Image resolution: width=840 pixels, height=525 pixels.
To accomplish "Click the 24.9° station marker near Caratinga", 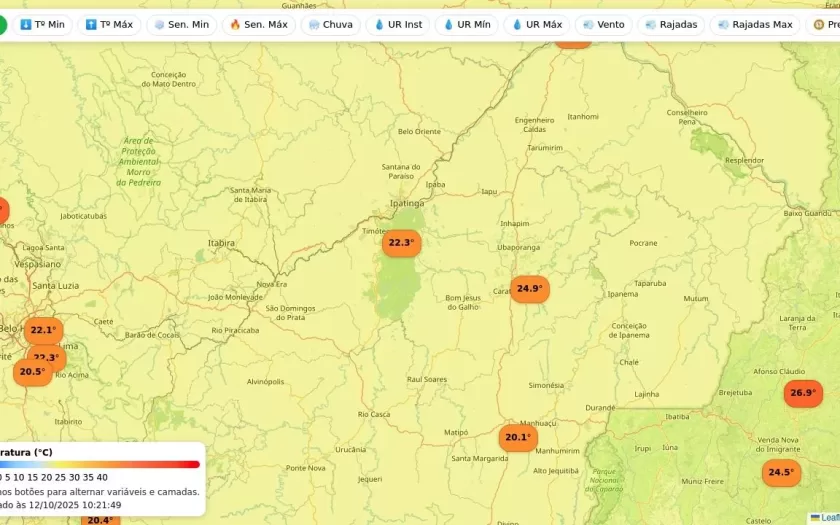I will pos(529,289).
